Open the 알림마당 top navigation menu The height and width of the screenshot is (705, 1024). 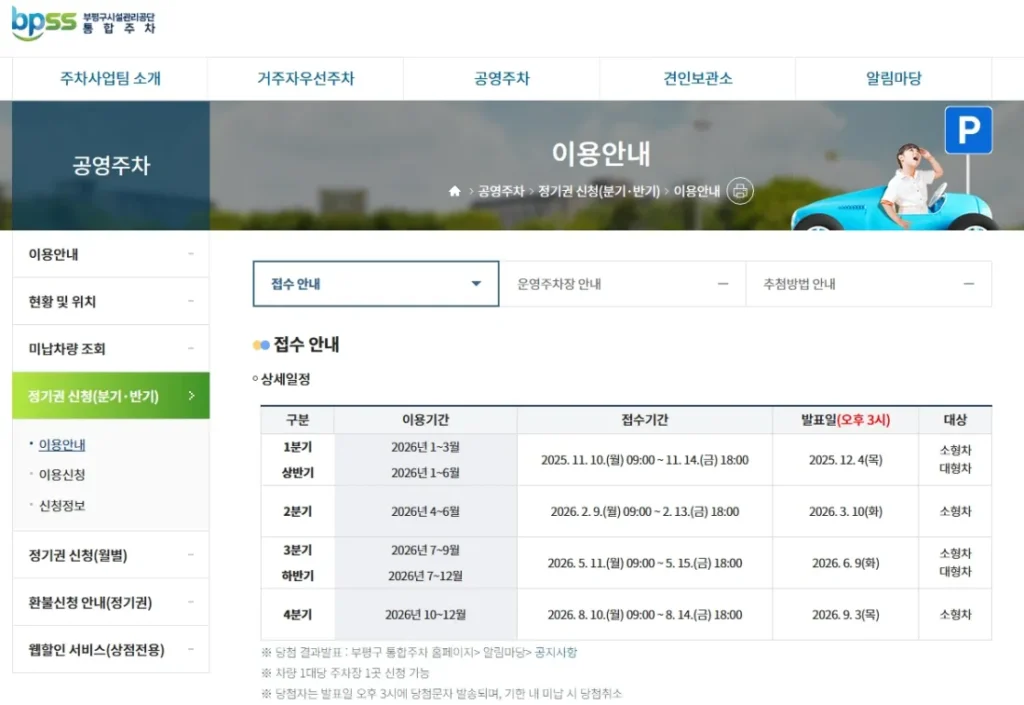coord(891,78)
